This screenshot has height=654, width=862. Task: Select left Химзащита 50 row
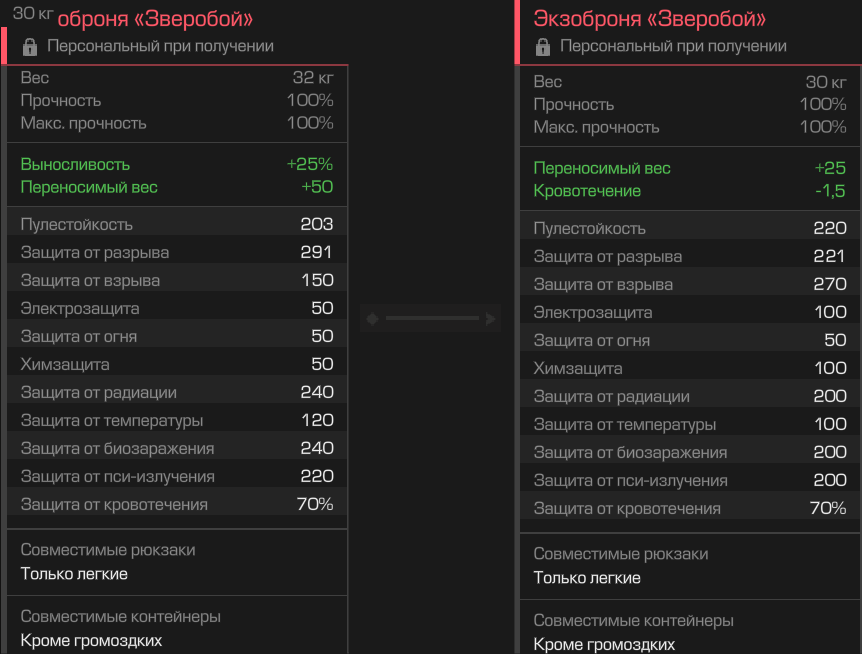(176, 364)
